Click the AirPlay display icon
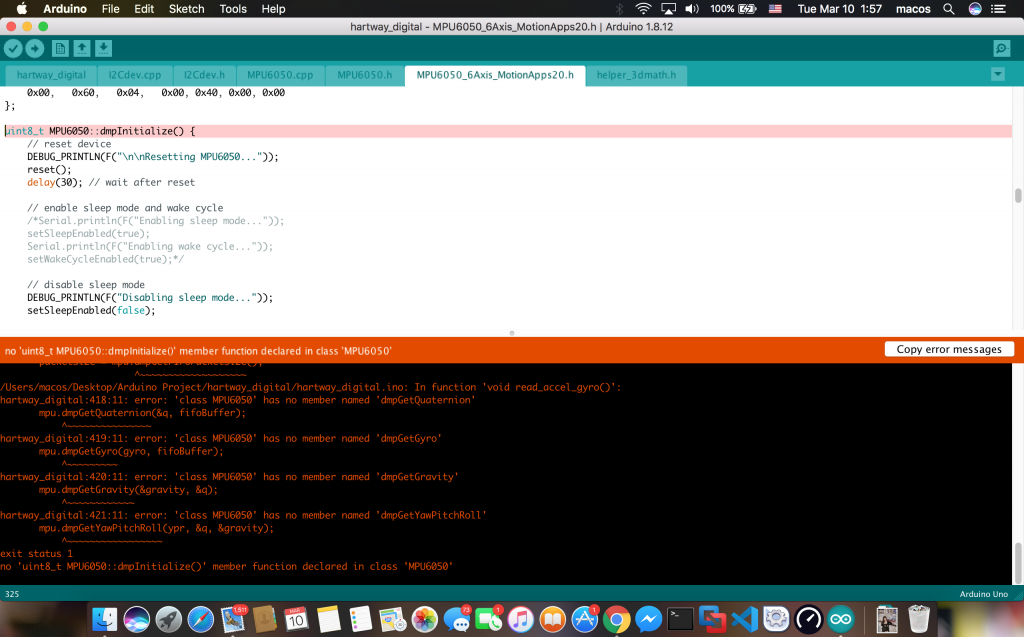1024x637 pixels. pyautogui.click(x=668, y=8)
